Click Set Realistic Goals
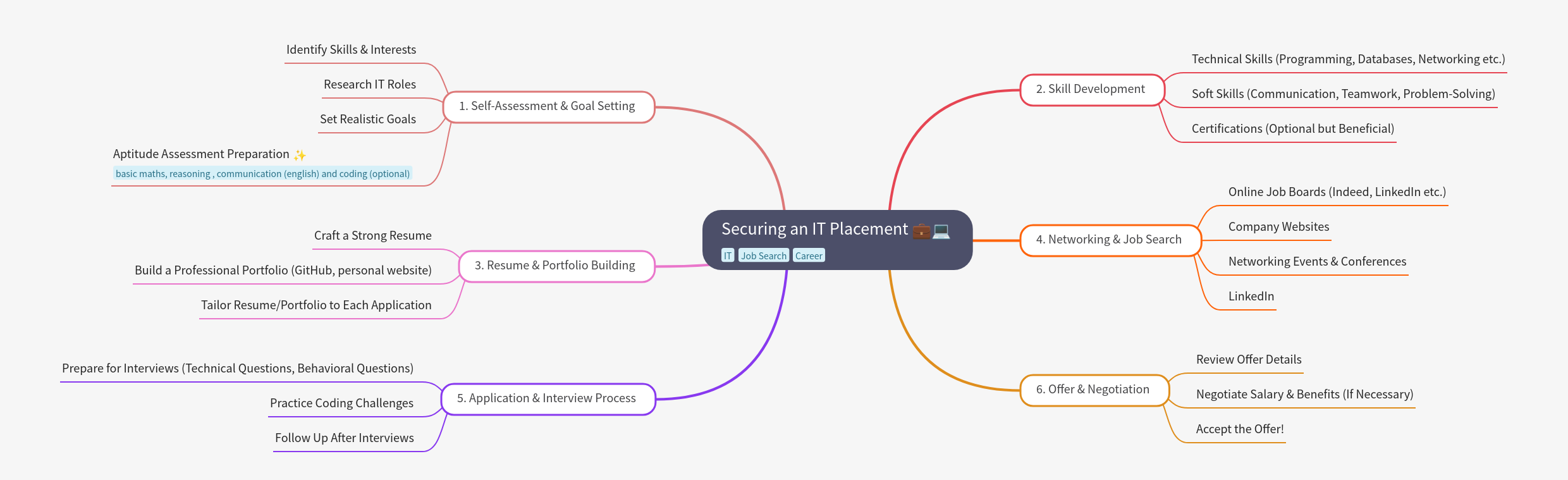This screenshot has width=1568, height=480. pos(368,120)
